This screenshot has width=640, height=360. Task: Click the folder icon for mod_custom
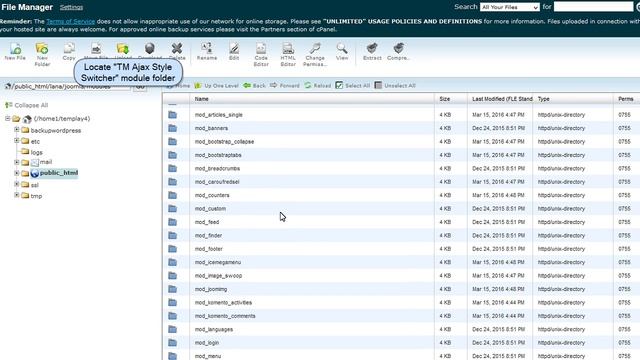[x=173, y=209]
